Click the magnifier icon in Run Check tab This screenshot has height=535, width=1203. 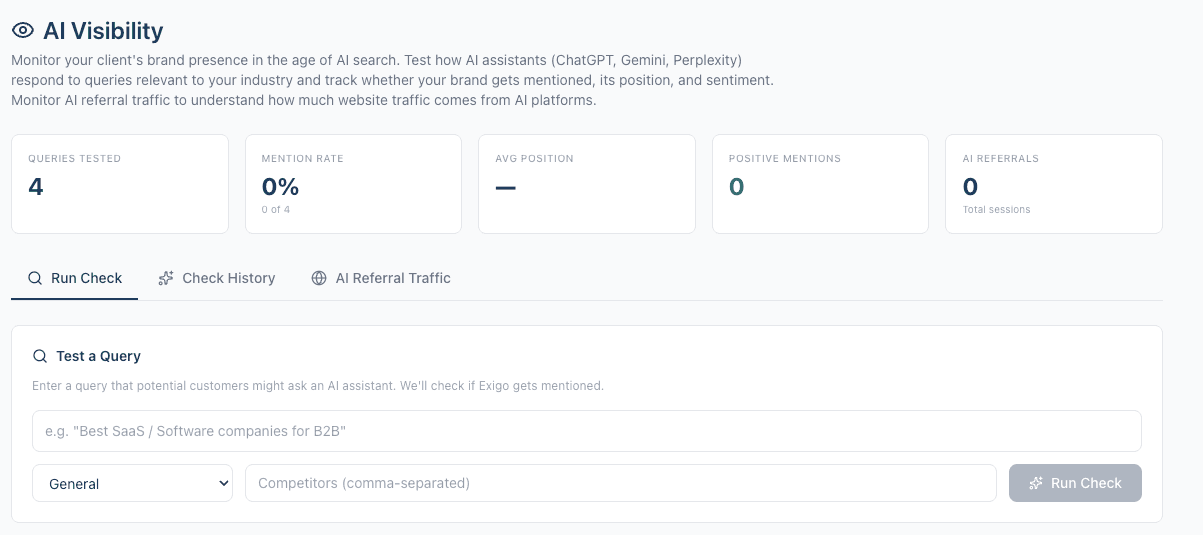tap(35, 278)
